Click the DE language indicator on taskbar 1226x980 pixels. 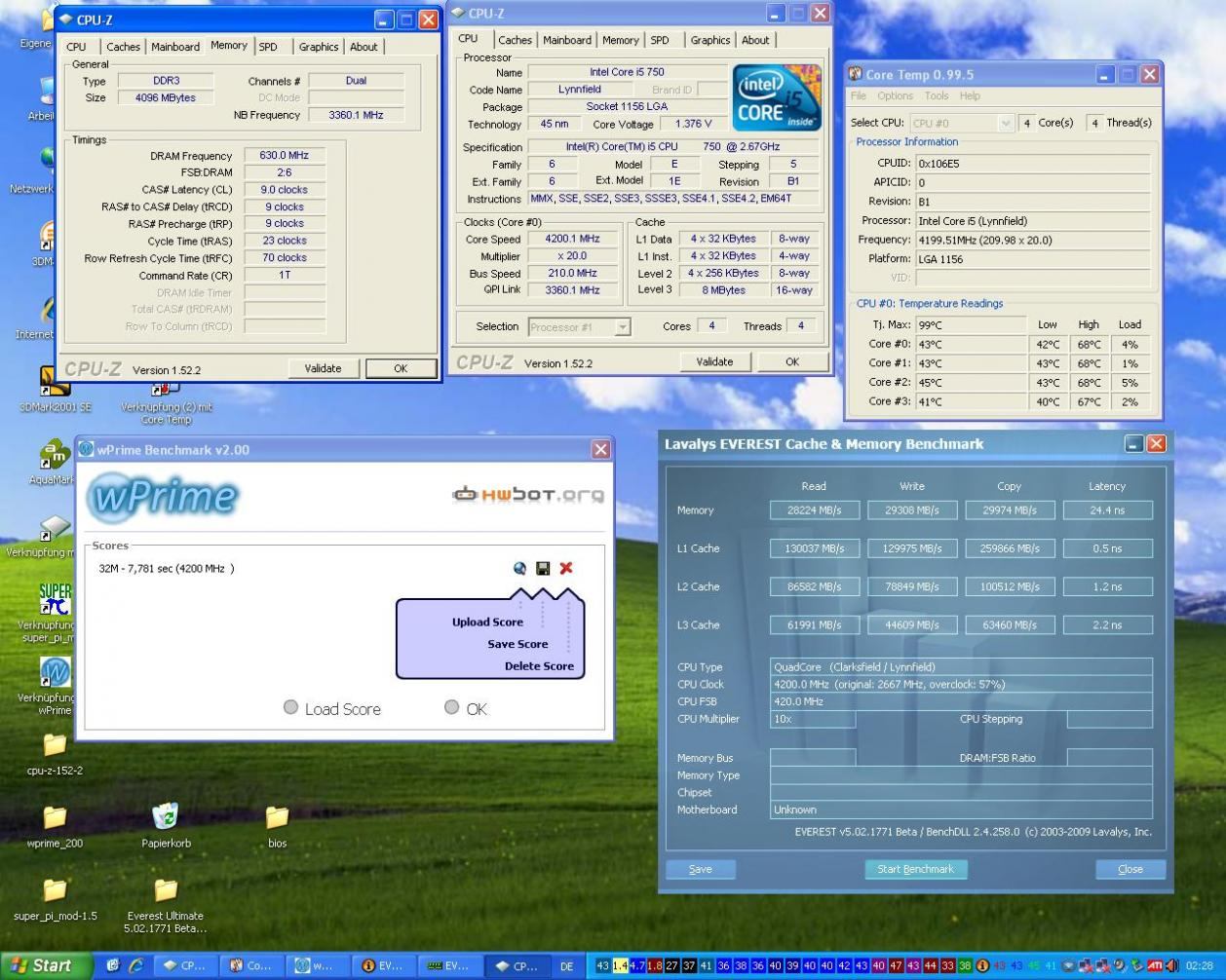[x=567, y=966]
